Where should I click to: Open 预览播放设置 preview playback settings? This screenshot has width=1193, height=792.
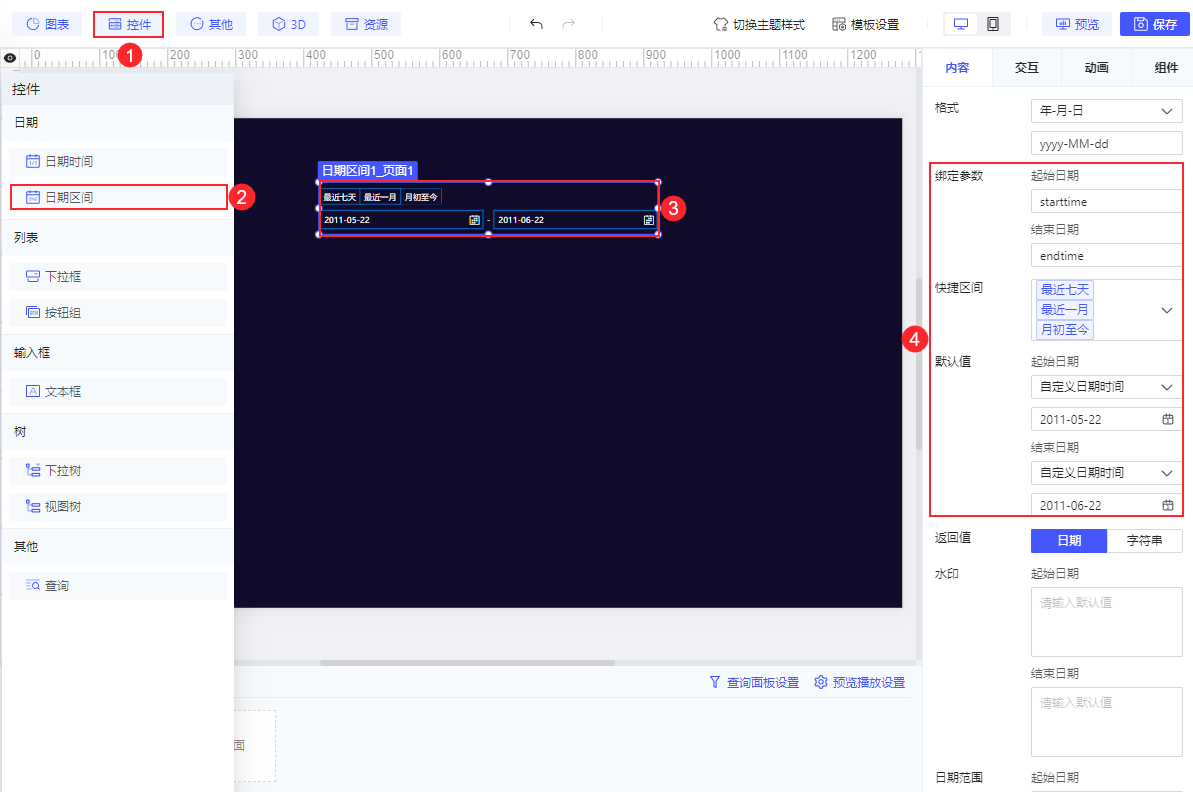[860, 682]
